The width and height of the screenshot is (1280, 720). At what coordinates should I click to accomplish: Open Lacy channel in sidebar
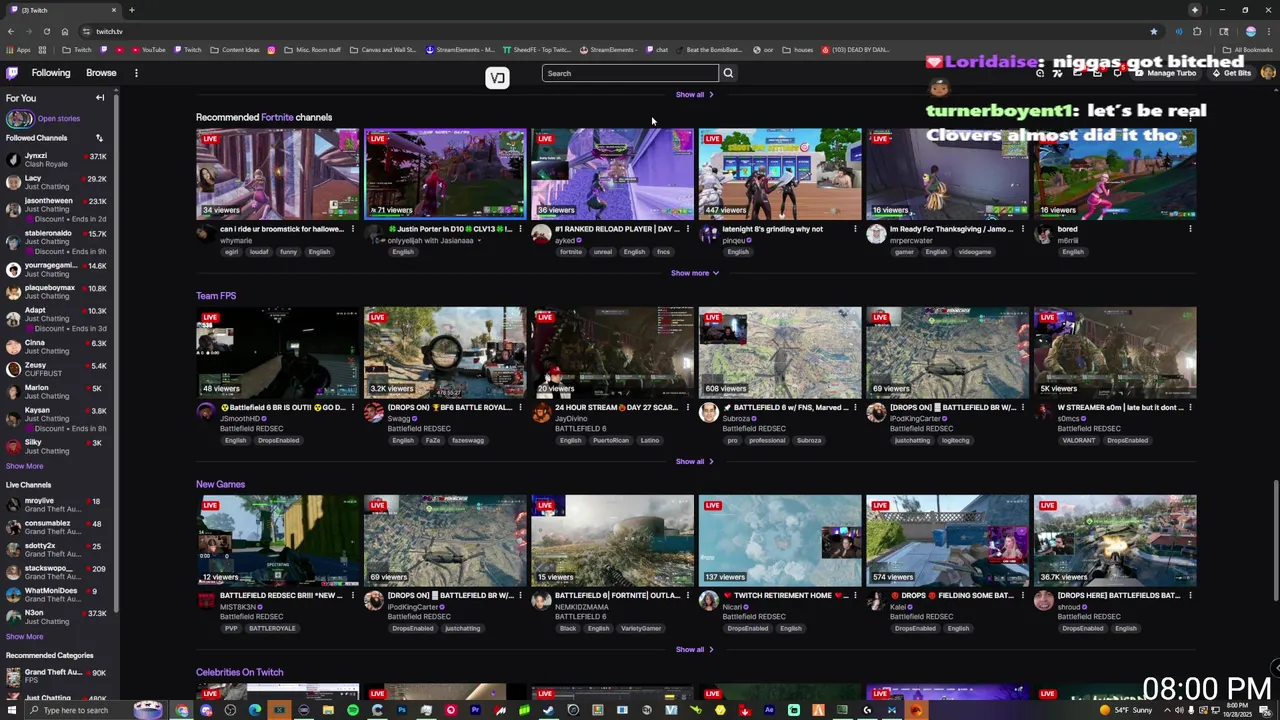tap(58, 182)
